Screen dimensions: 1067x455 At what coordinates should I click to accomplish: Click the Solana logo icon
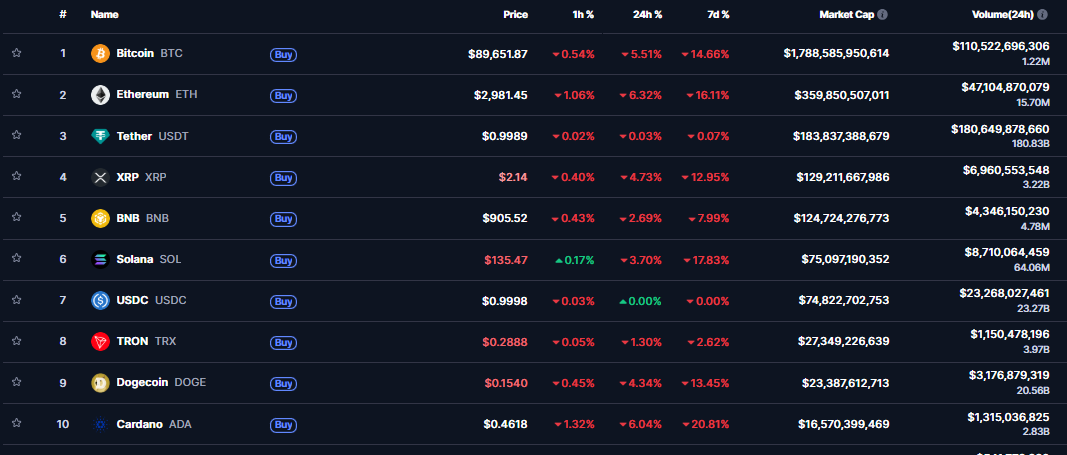(x=100, y=259)
